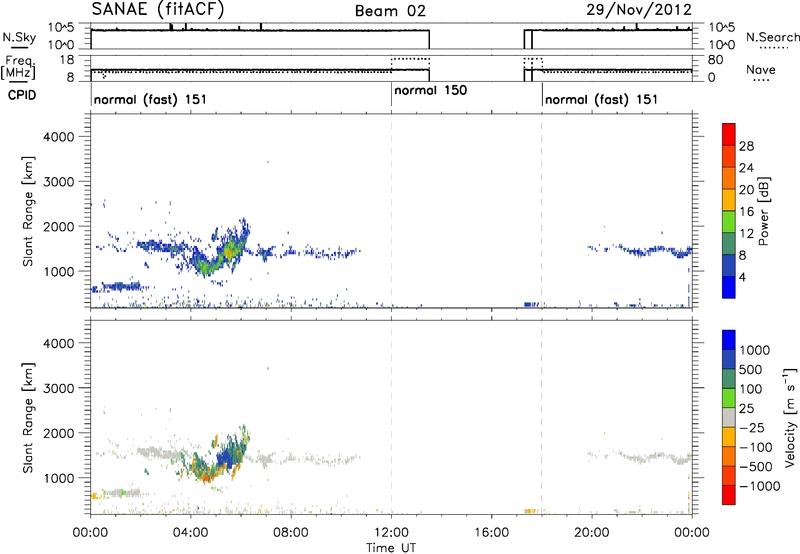Click the first 'normal (fast) 151' CPID label

(150, 99)
